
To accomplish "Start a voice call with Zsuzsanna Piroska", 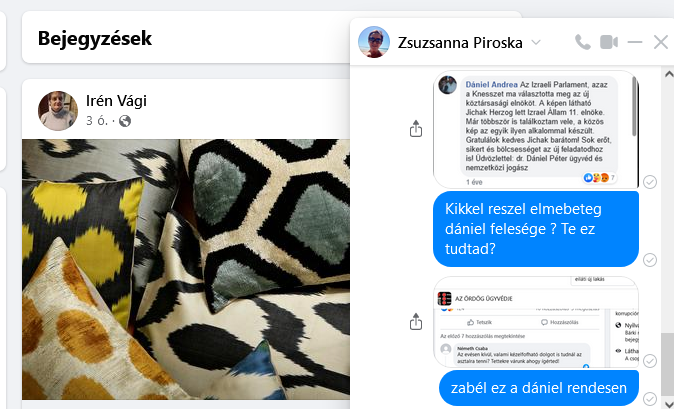I will [x=583, y=42].
